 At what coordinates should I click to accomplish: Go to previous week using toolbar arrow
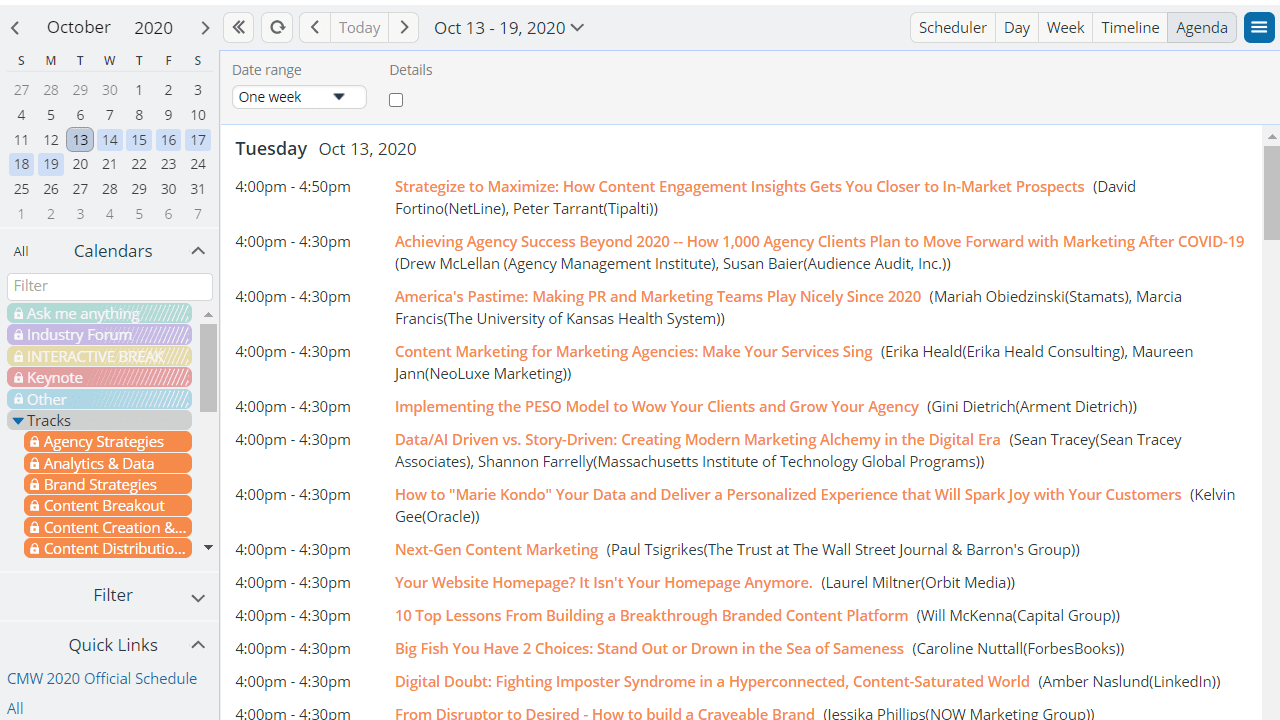click(315, 27)
